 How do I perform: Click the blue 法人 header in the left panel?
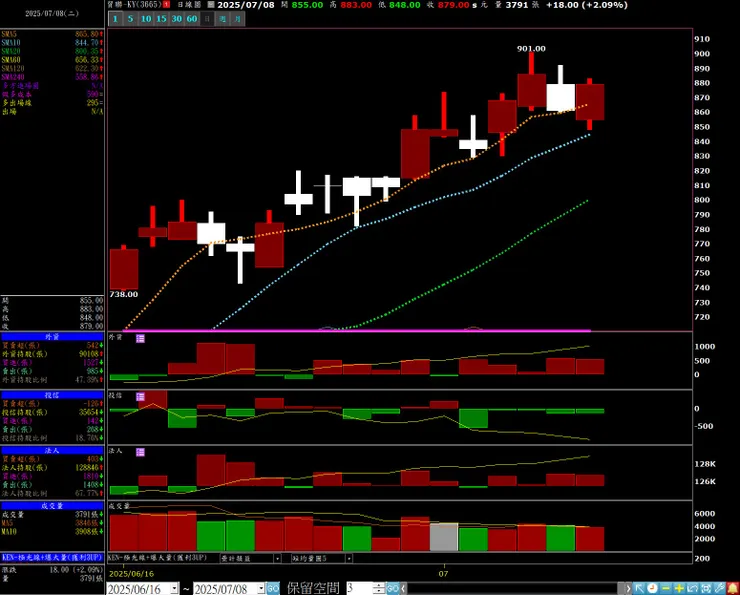pyautogui.click(x=52, y=451)
